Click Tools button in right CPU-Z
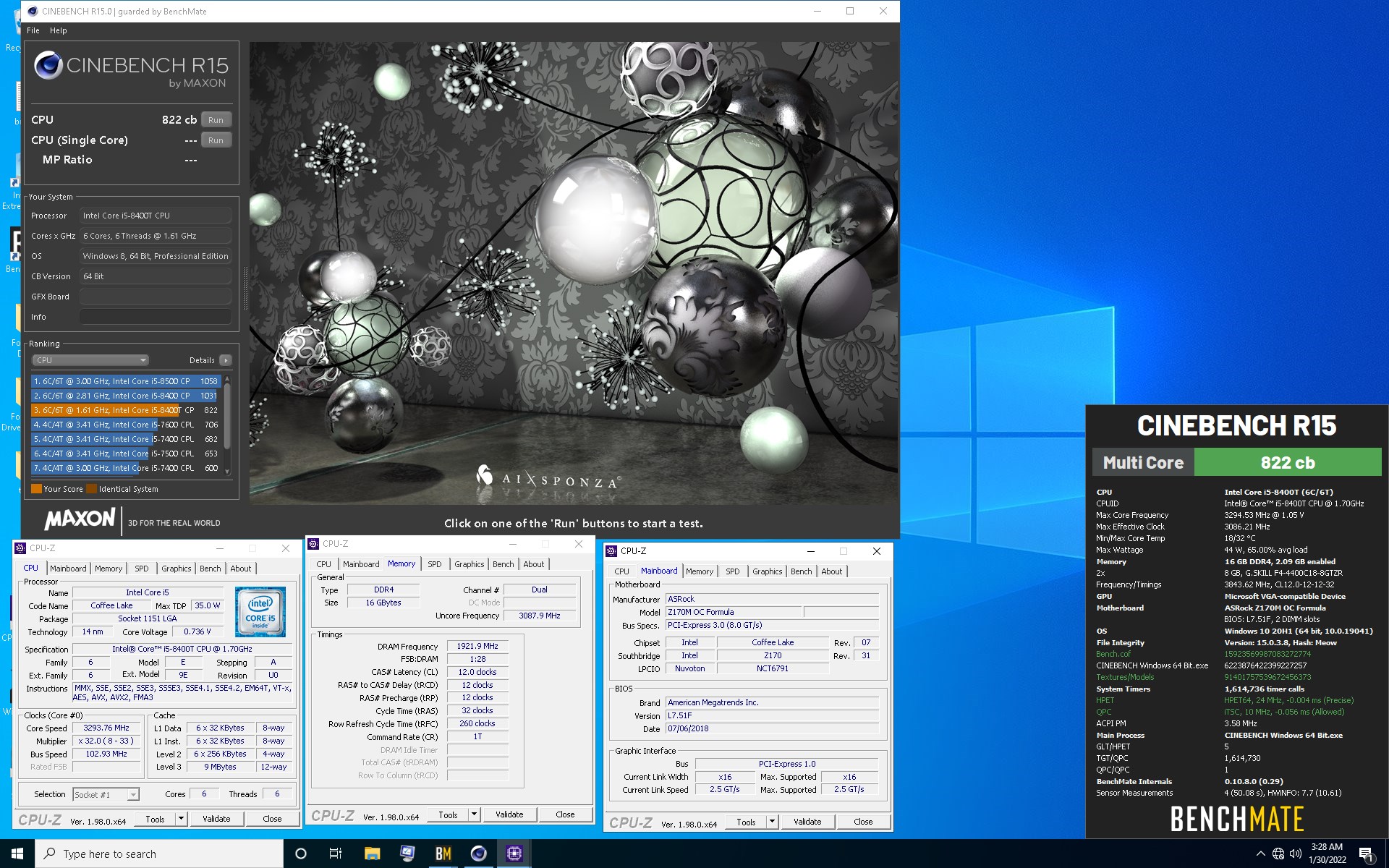 click(747, 822)
